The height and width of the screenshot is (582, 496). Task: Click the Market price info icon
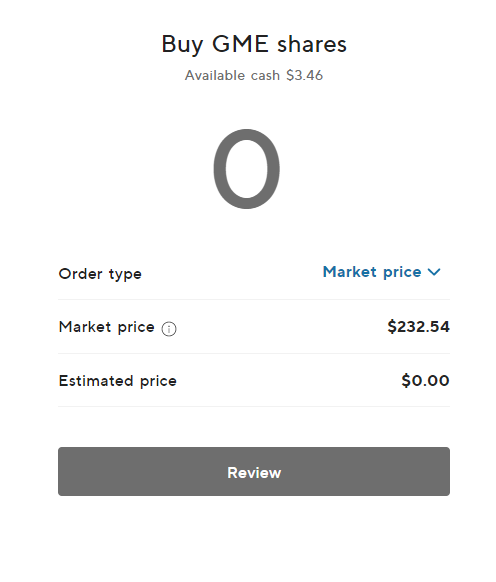[x=169, y=328]
